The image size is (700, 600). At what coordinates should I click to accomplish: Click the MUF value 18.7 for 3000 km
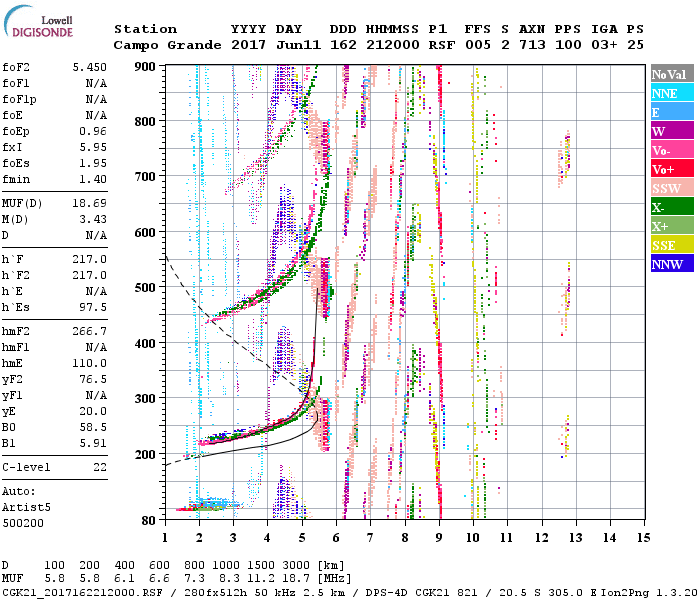click(x=296, y=579)
